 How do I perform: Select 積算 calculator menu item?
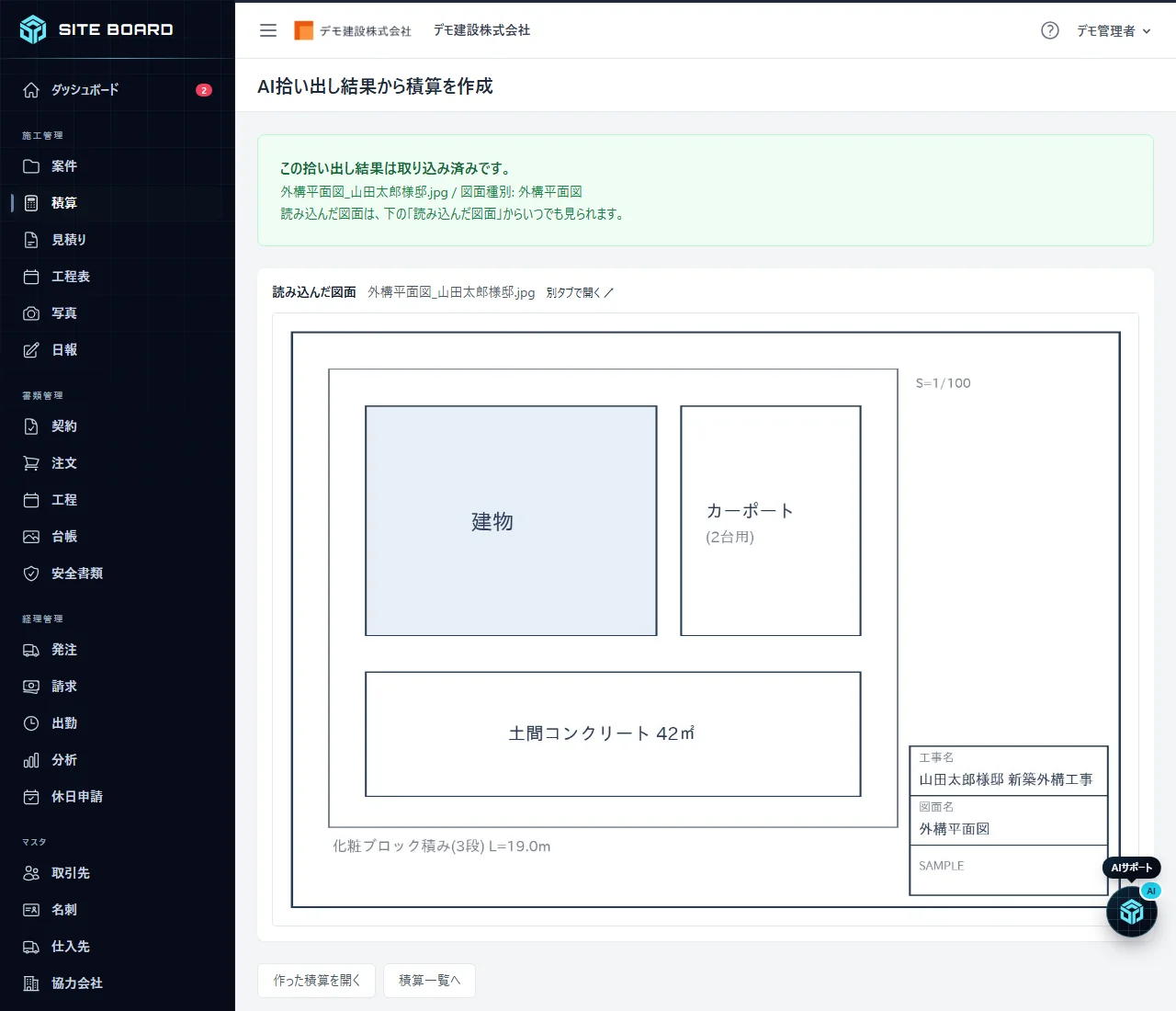coord(118,203)
